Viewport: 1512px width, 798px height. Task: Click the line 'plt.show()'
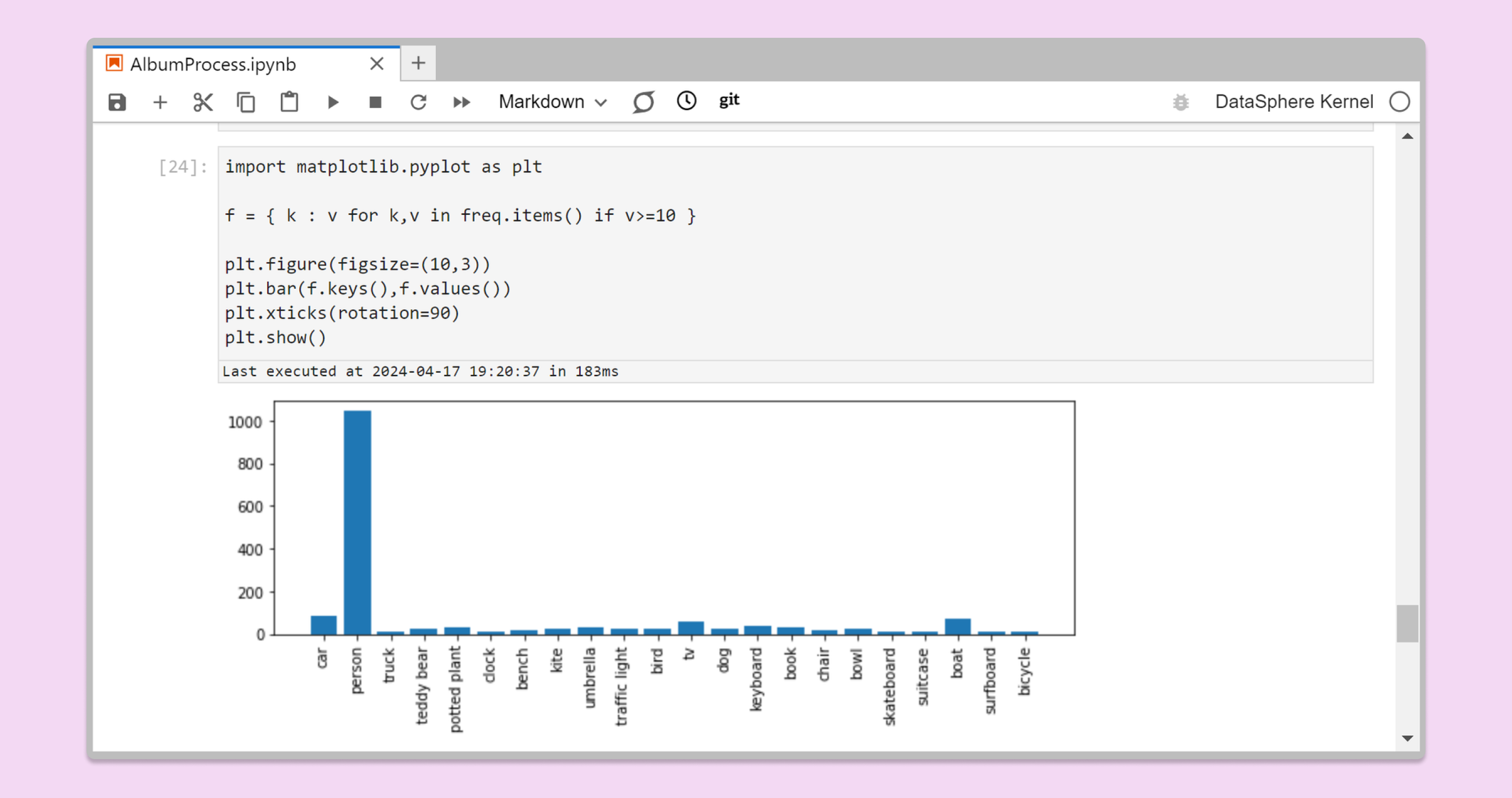[x=275, y=338]
